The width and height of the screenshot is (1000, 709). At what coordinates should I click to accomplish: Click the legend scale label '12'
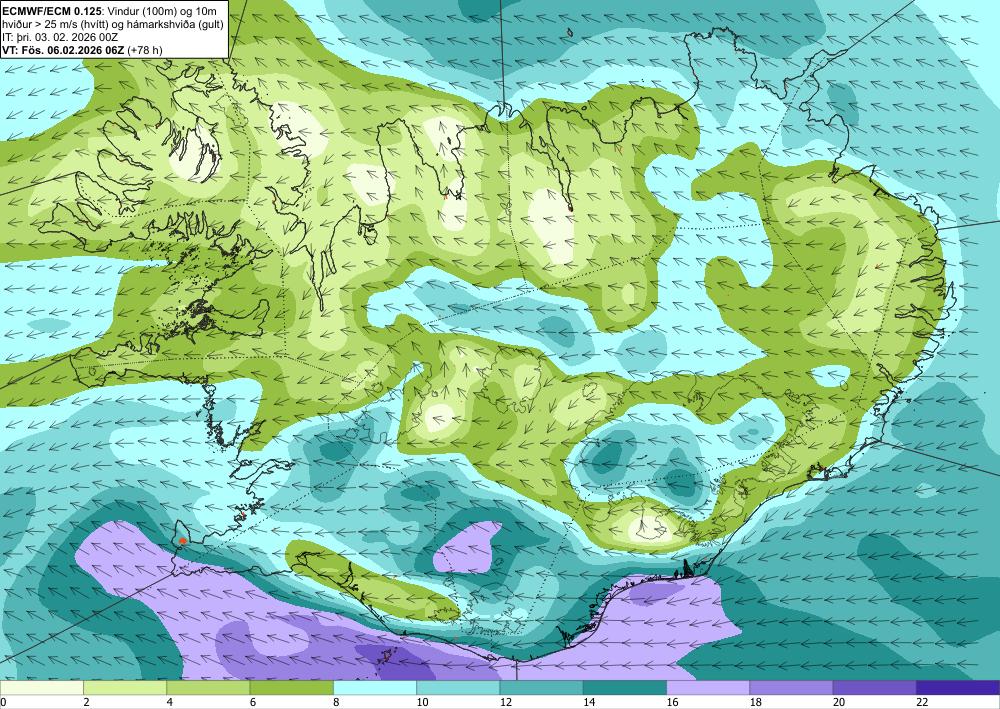tap(506, 703)
